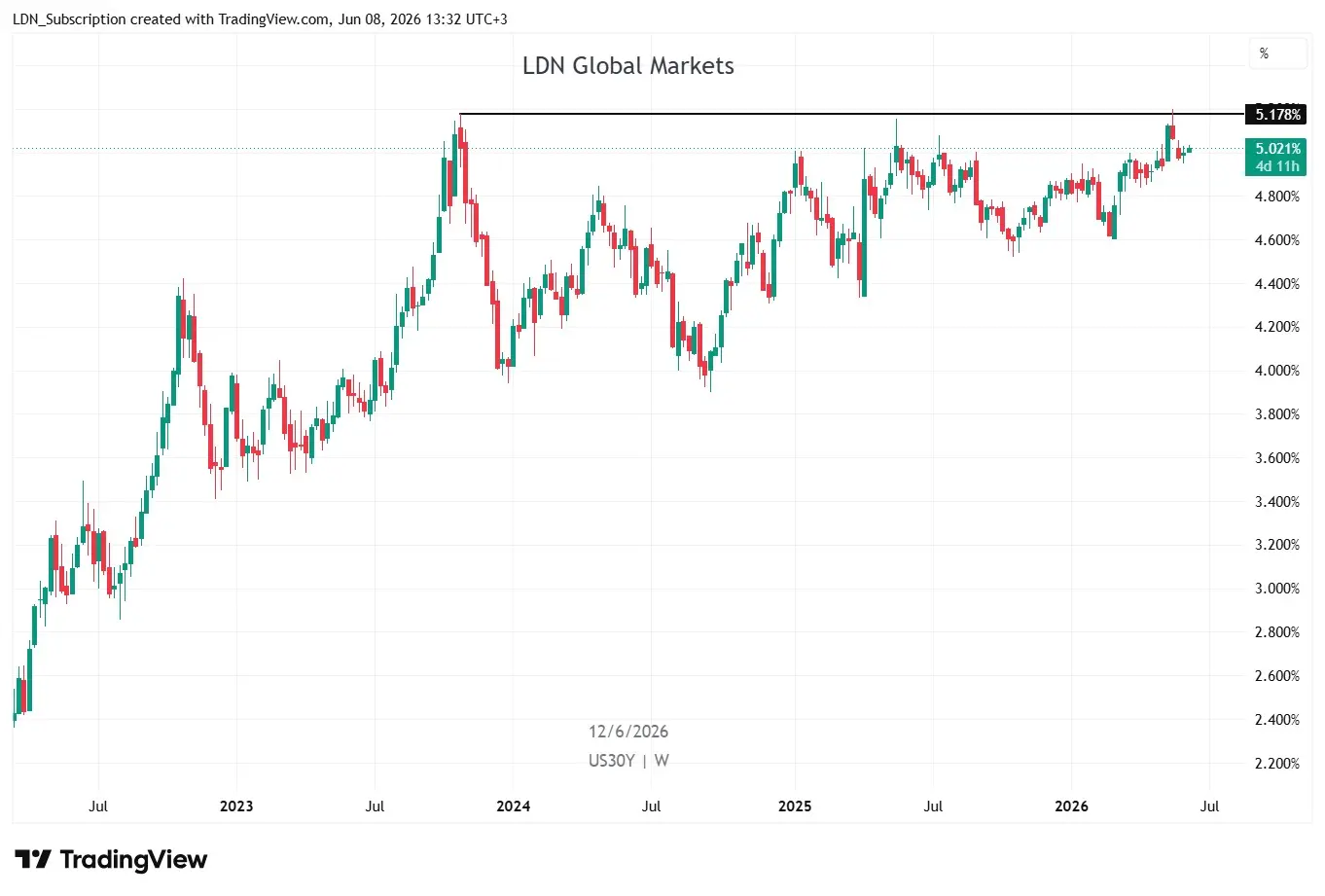This screenshot has height=896, width=1325.
Task: Click the 2024 time axis label
Action: [514, 806]
